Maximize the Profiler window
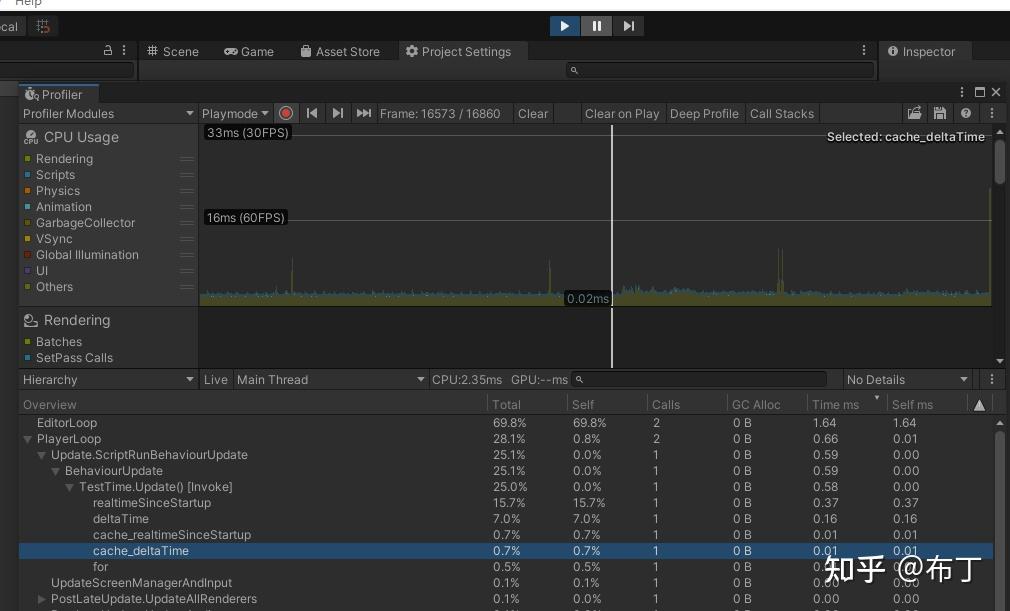This screenshot has height=611, width=1010. (980, 92)
